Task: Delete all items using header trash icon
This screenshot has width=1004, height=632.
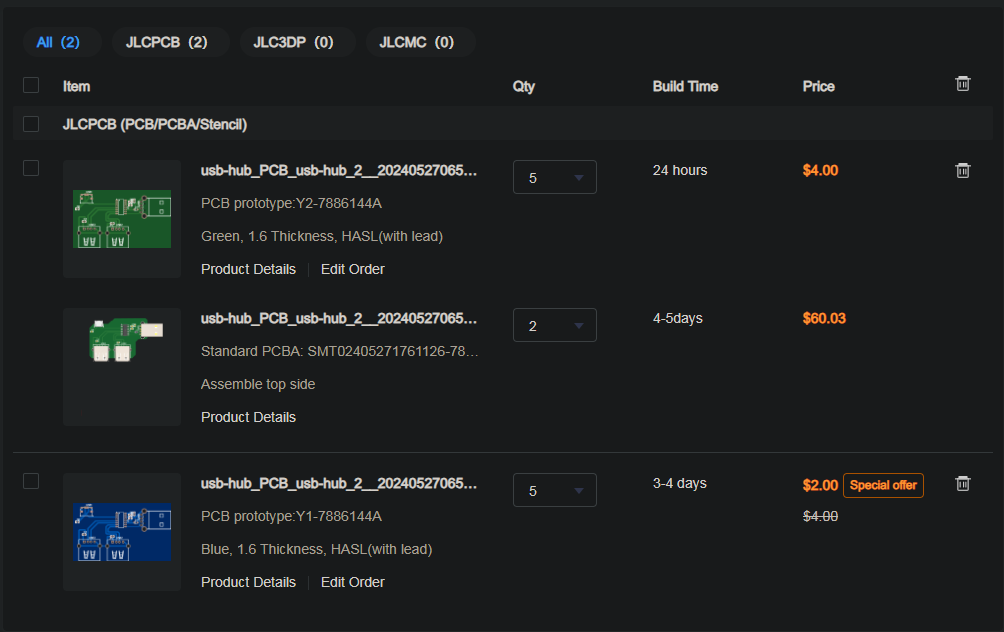Action: (x=962, y=84)
